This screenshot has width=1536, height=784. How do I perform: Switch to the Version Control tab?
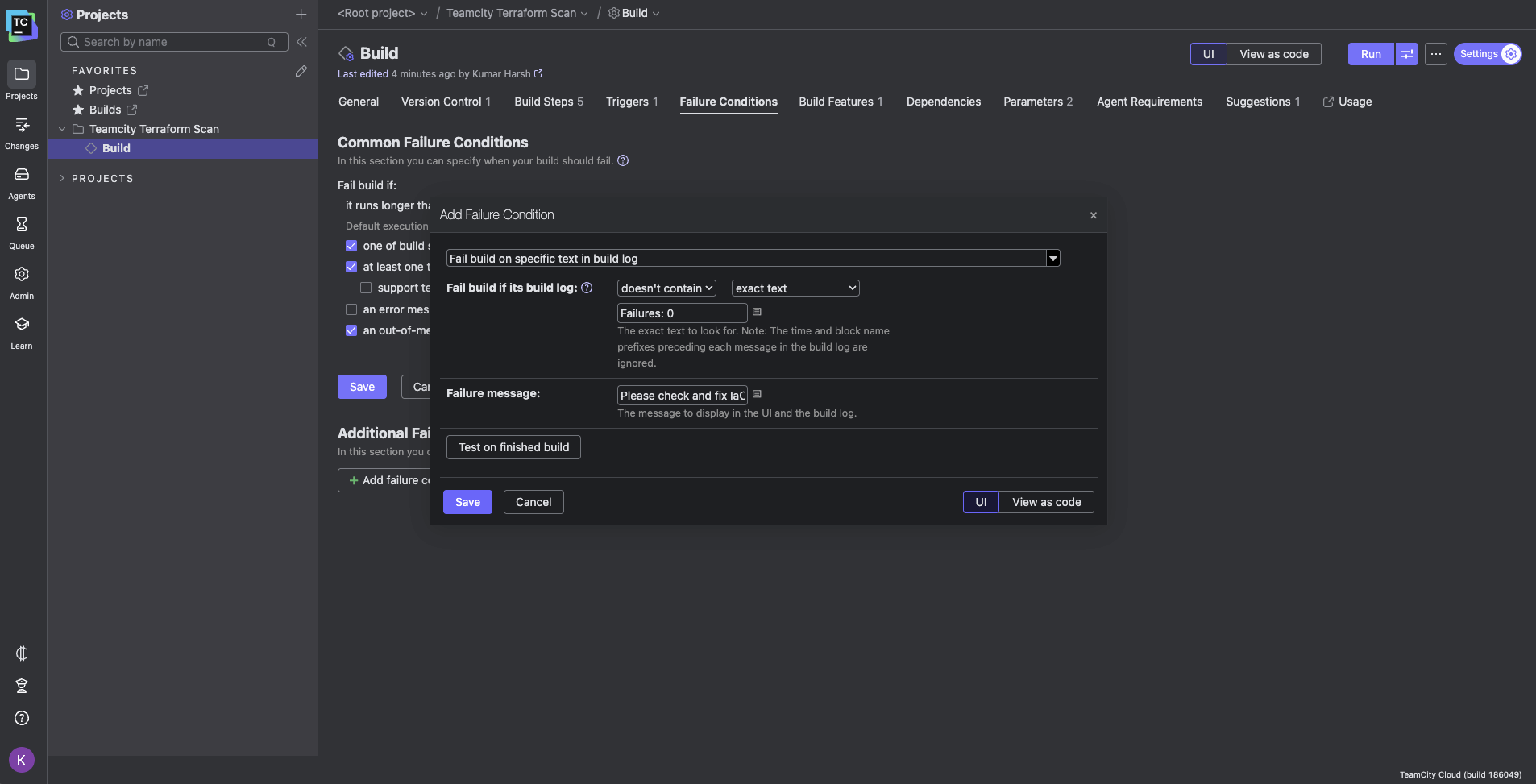pyautogui.click(x=446, y=102)
